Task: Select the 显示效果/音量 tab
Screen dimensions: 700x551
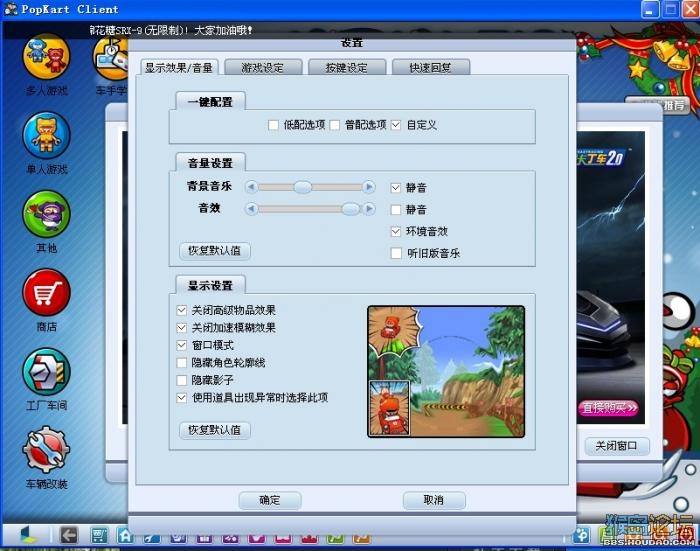Action: click(179, 67)
